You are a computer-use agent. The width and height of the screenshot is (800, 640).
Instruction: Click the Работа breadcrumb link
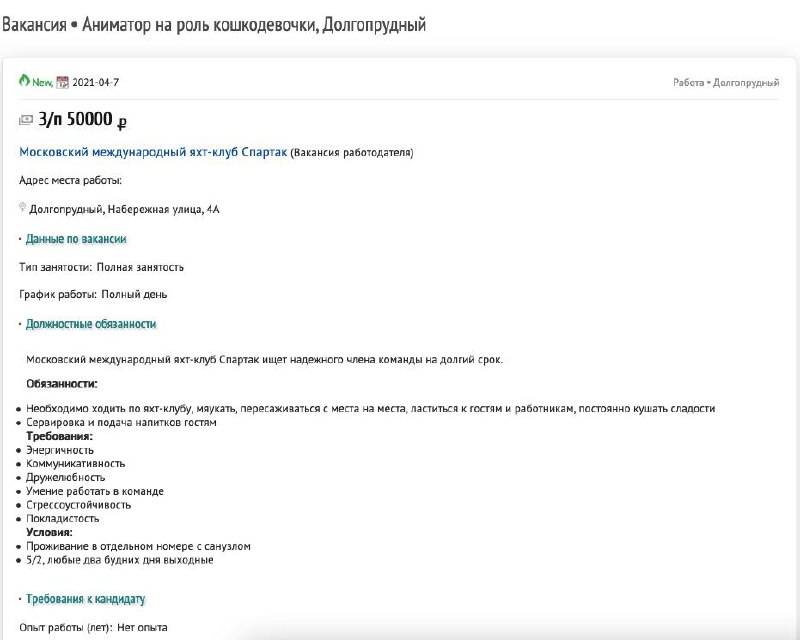click(688, 83)
